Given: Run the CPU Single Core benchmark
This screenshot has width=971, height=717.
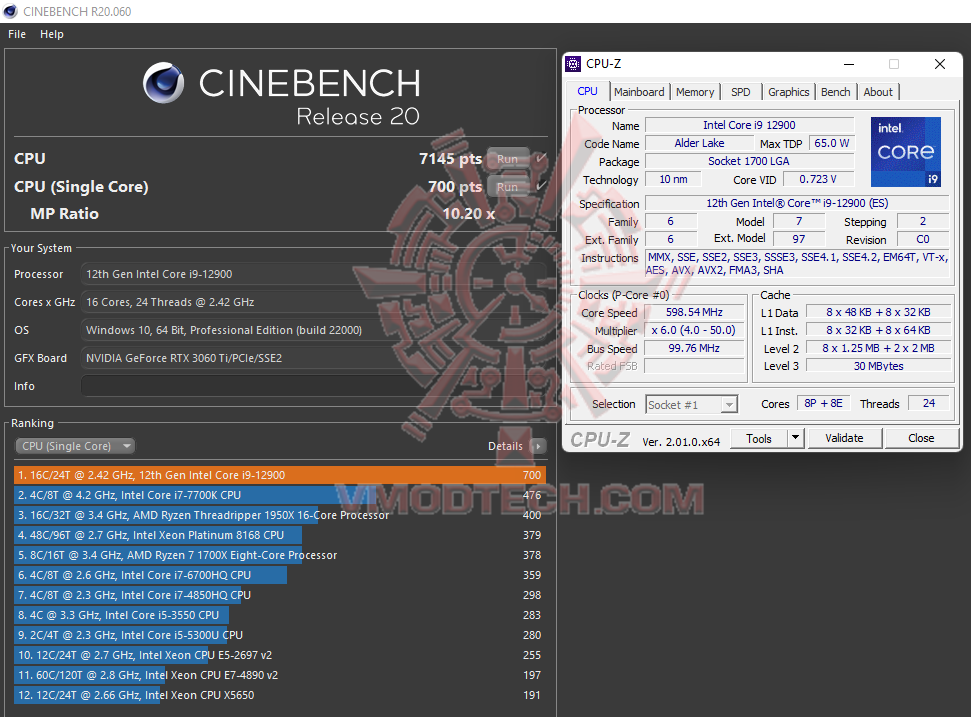Looking at the screenshot, I should (x=508, y=186).
